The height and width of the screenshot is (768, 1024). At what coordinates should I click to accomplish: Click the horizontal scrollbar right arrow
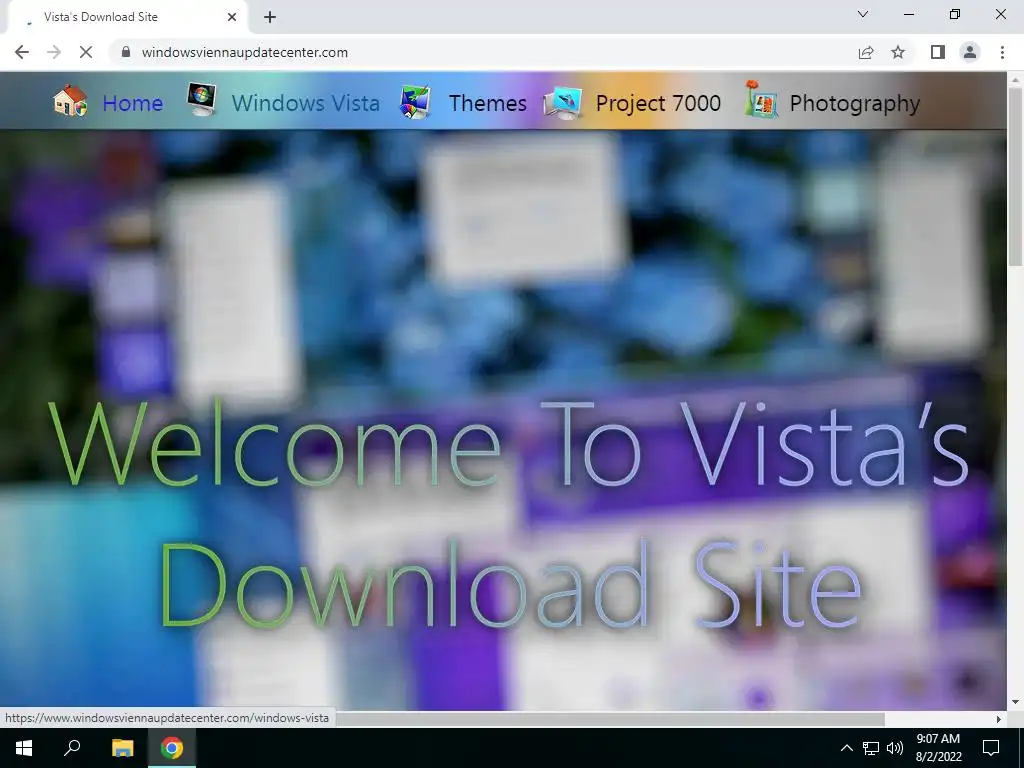(999, 719)
